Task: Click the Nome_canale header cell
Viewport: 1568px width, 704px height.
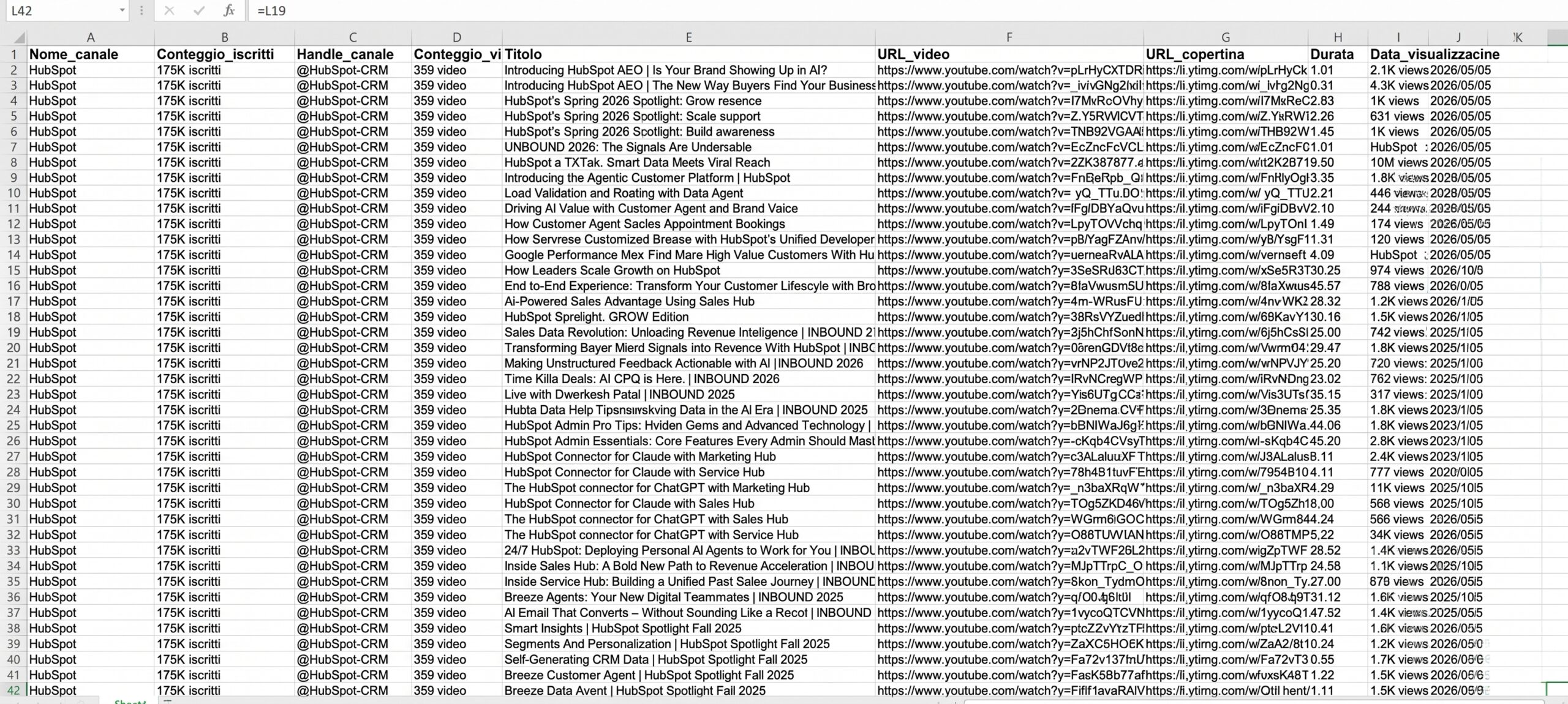Action: 91,54
